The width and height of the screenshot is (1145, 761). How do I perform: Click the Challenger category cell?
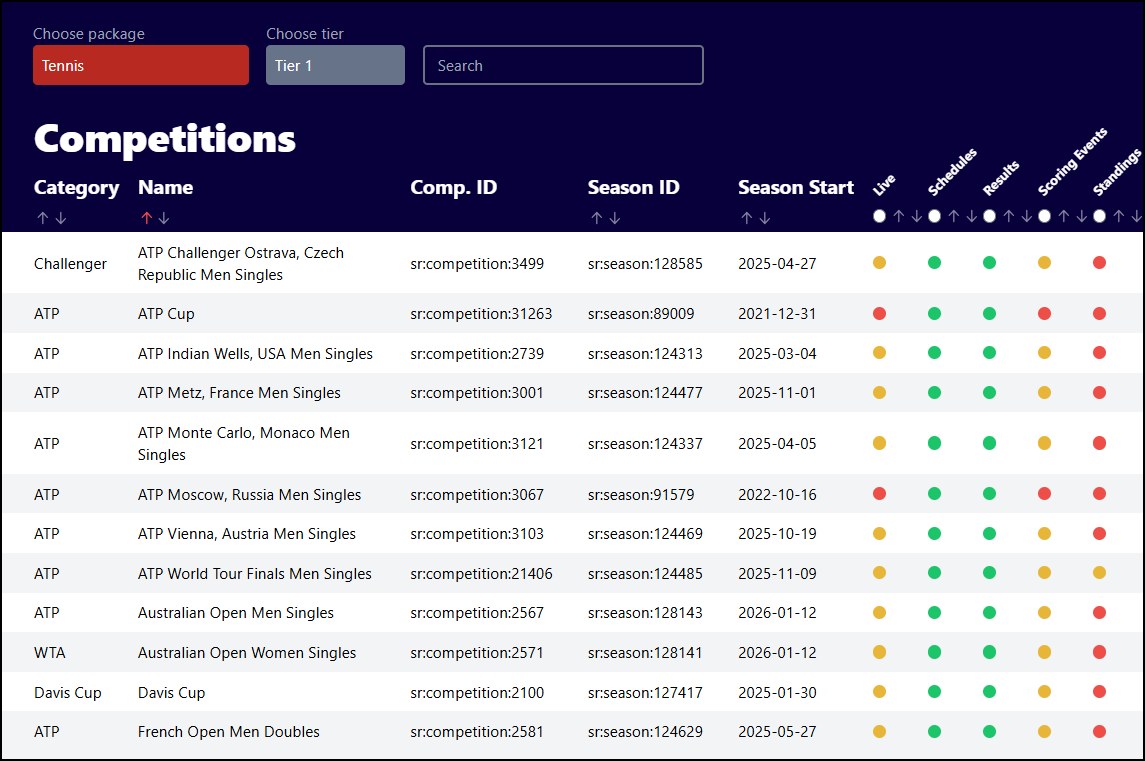[70, 264]
